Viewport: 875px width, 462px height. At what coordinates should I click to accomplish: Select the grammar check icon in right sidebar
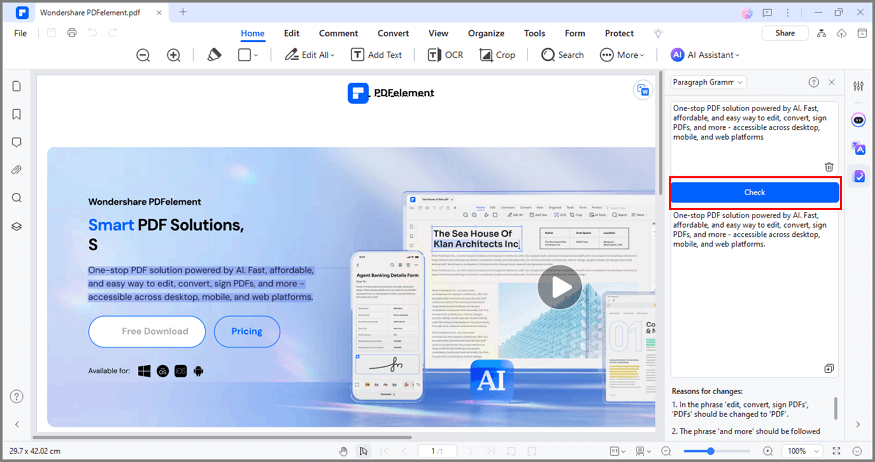coord(859,176)
